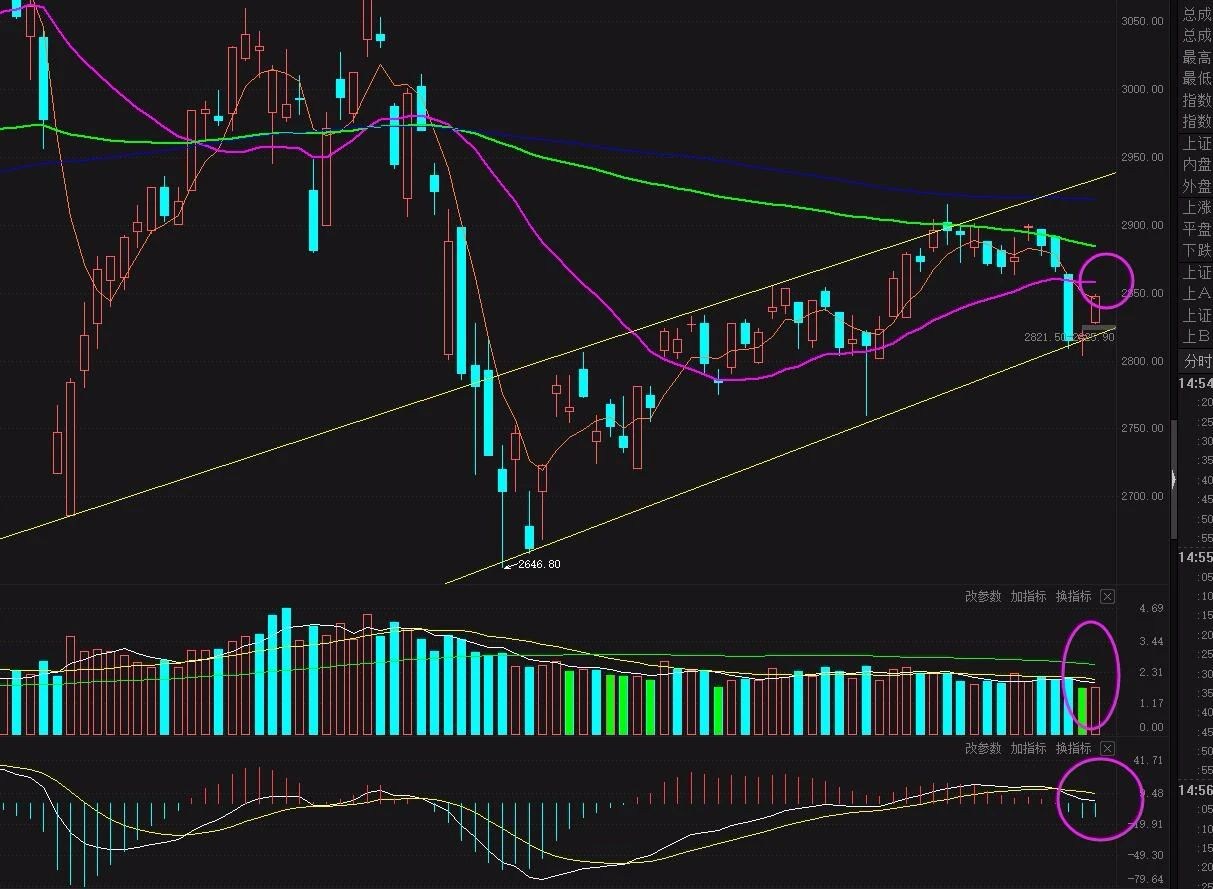Click 改参数 in the volume panel

tap(983, 597)
